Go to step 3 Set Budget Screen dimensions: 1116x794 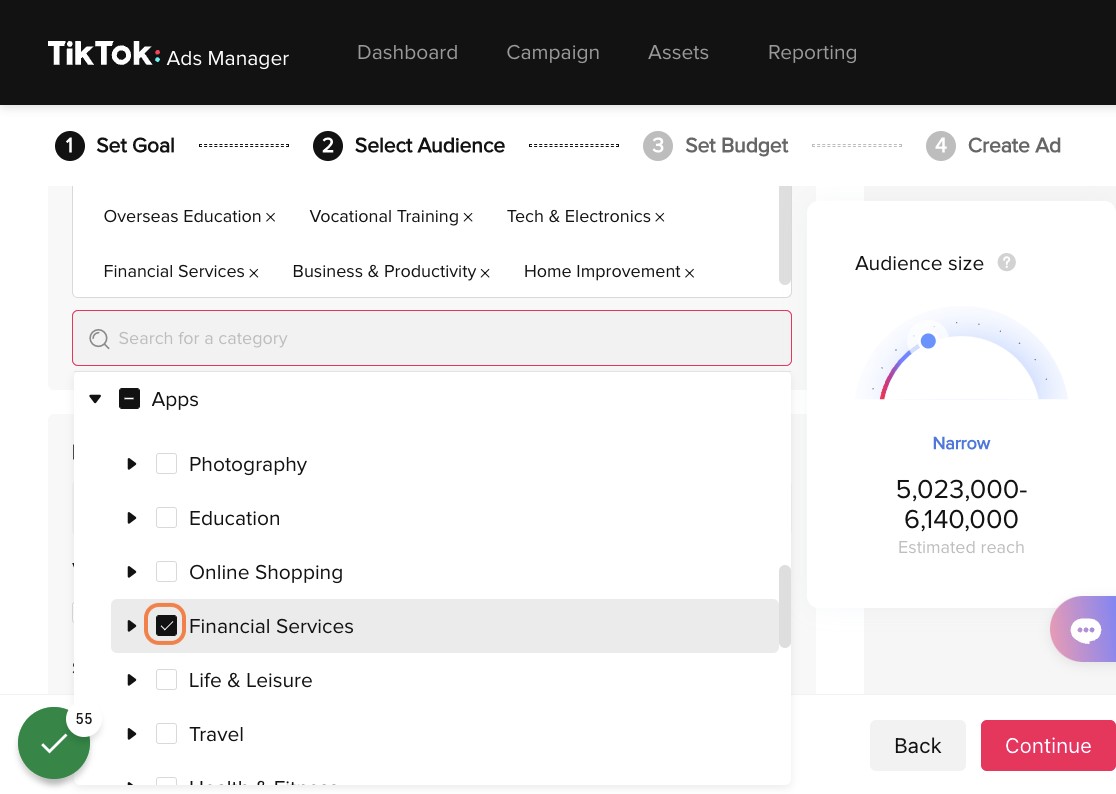point(715,146)
